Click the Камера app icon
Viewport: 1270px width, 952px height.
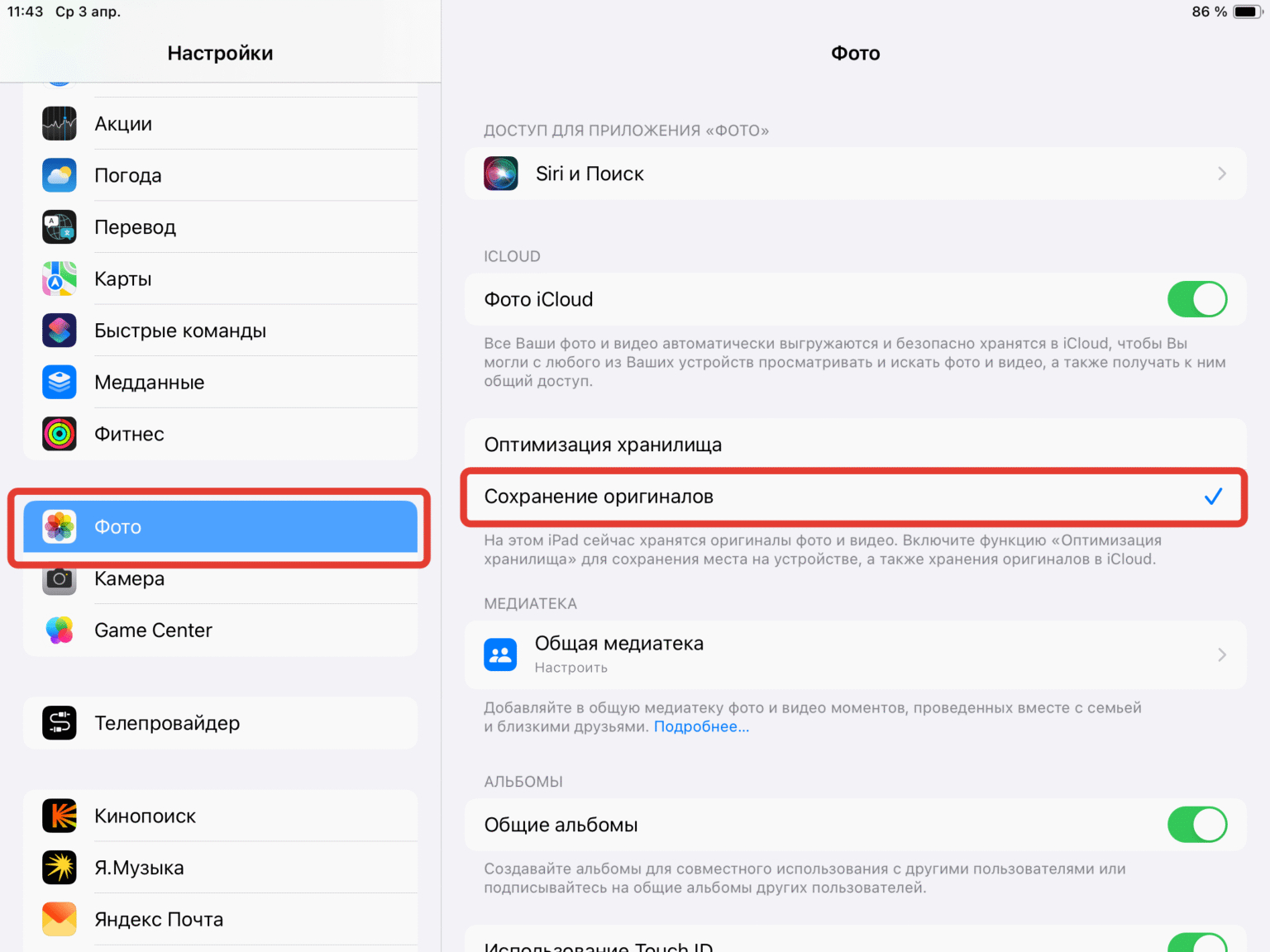[59, 578]
